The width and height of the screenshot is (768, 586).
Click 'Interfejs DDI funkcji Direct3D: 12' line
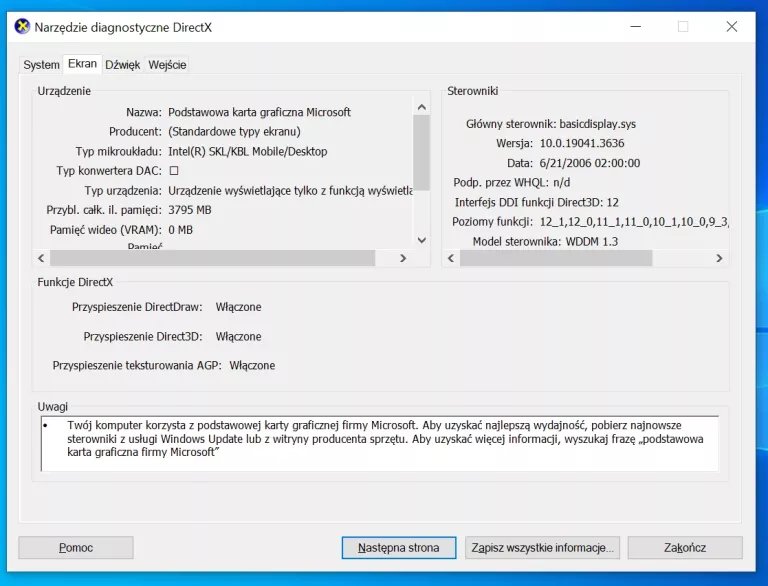pyautogui.click(x=537, y=202)
